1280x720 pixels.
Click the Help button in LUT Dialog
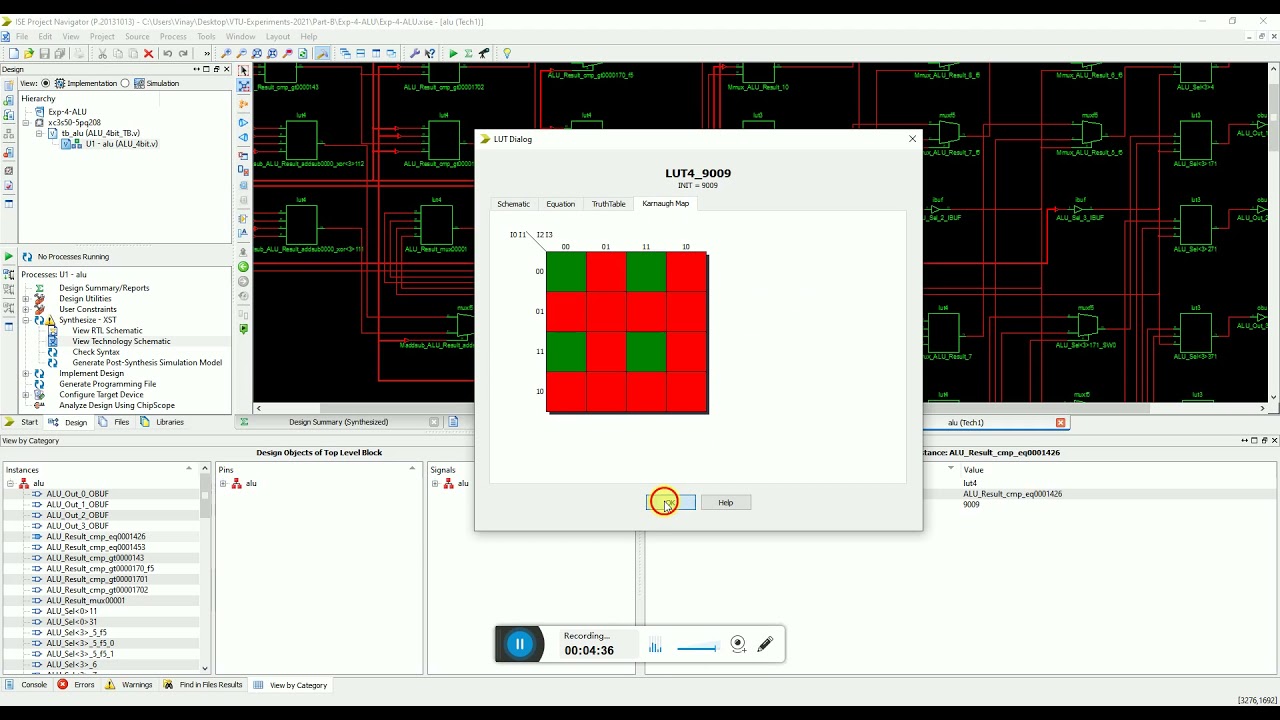[x=726, y=502]
